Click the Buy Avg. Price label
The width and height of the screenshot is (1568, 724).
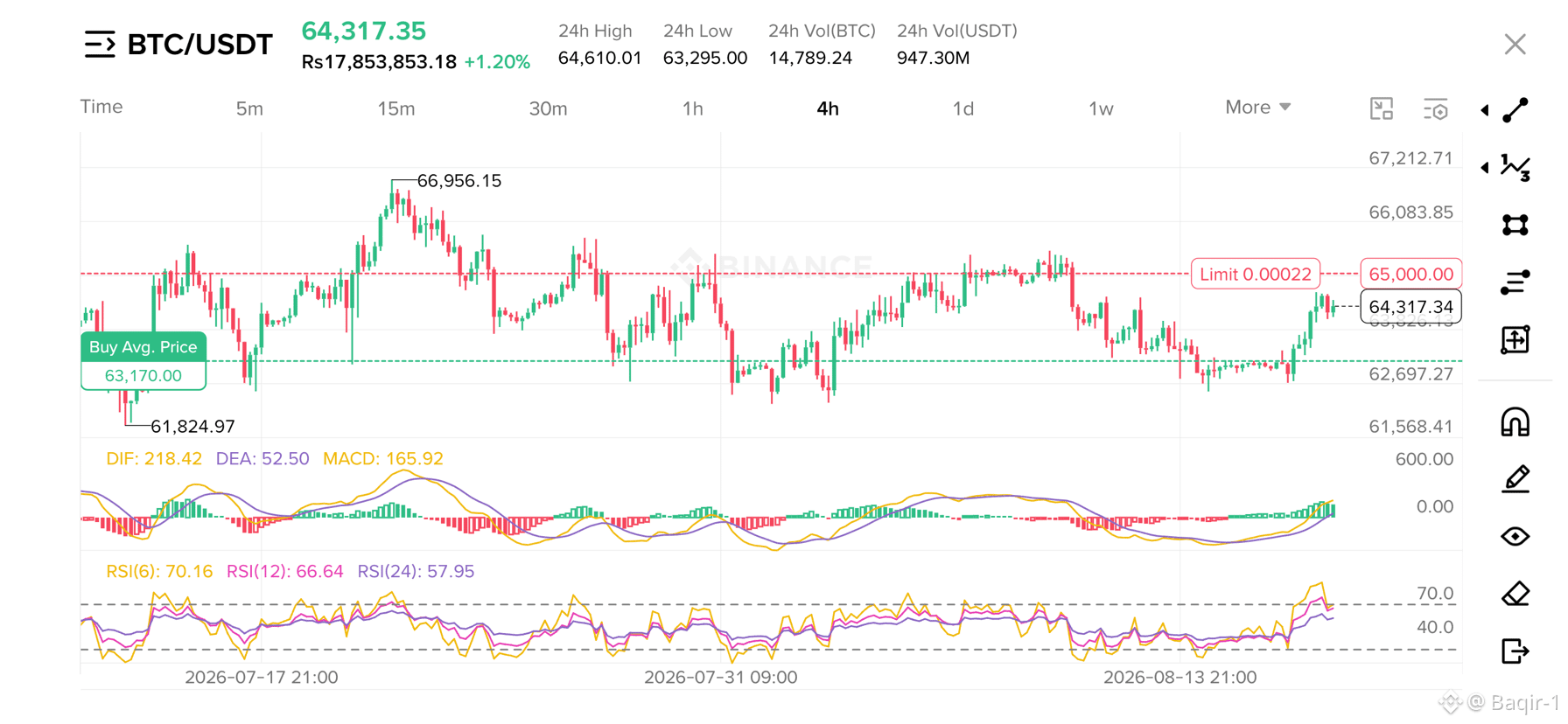tap(143, 347)
